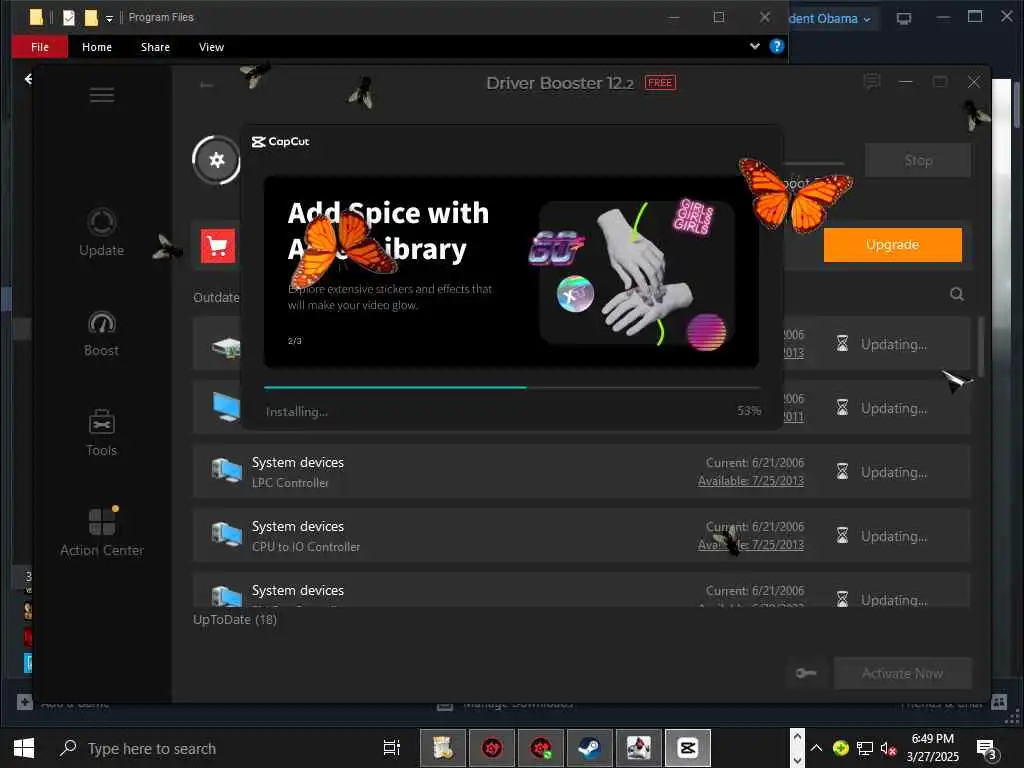Switch to CapCut taskbar button
The width and height of the screenshot is (1024, 768).
click(687, 748)
